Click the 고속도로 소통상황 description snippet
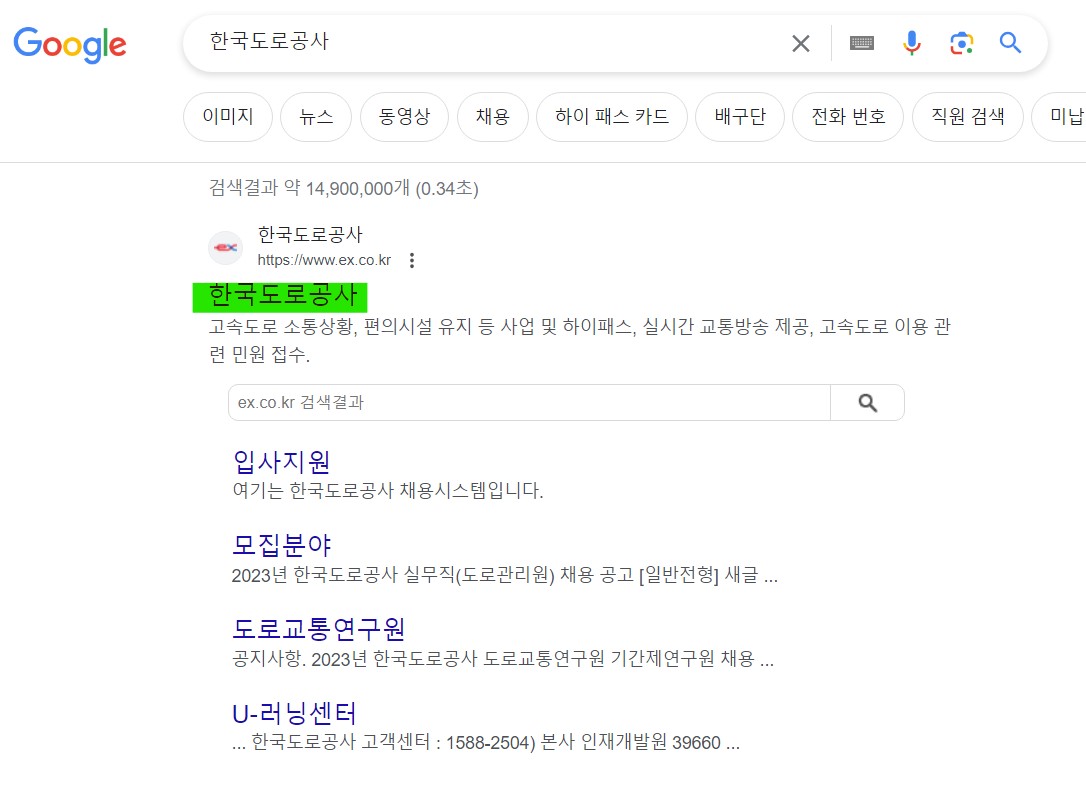The width and height of the screenshot is (1086, 788). [580, 340]
